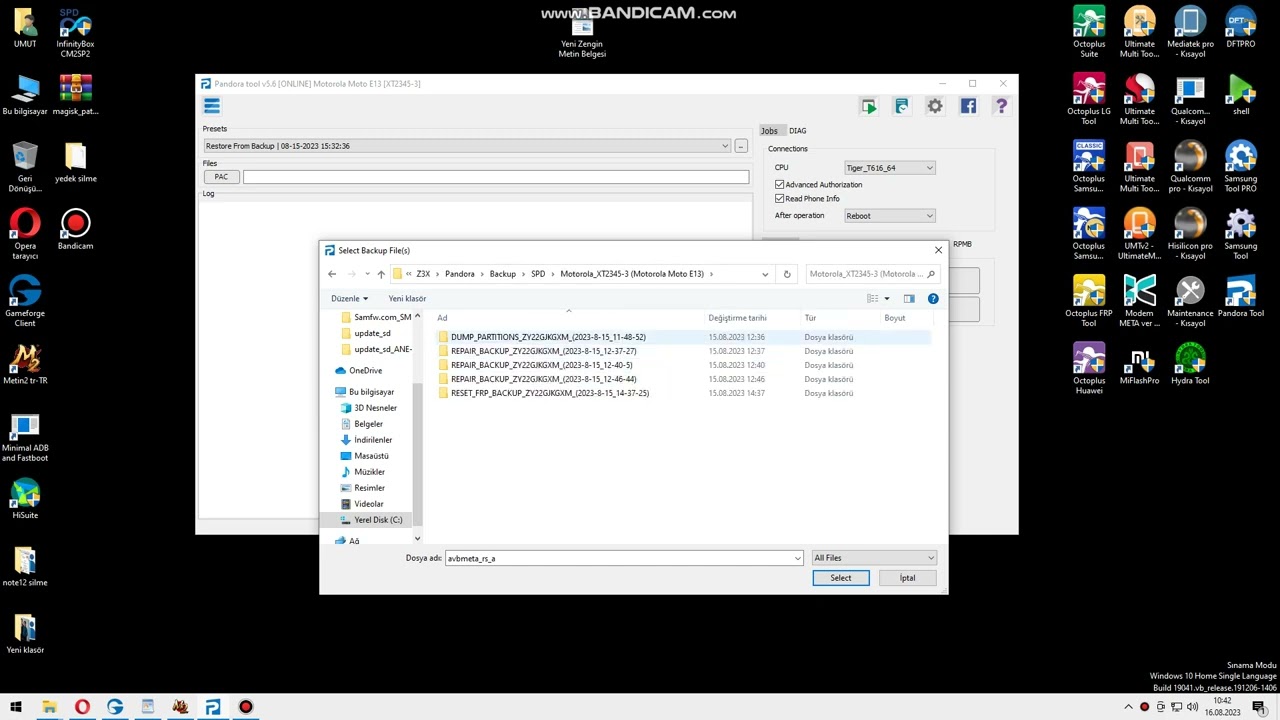Image resolution: width=1280 pixels, height=720 pixels.
Task: Toggle the preview pane icon in file dialog
Action: 909,298
